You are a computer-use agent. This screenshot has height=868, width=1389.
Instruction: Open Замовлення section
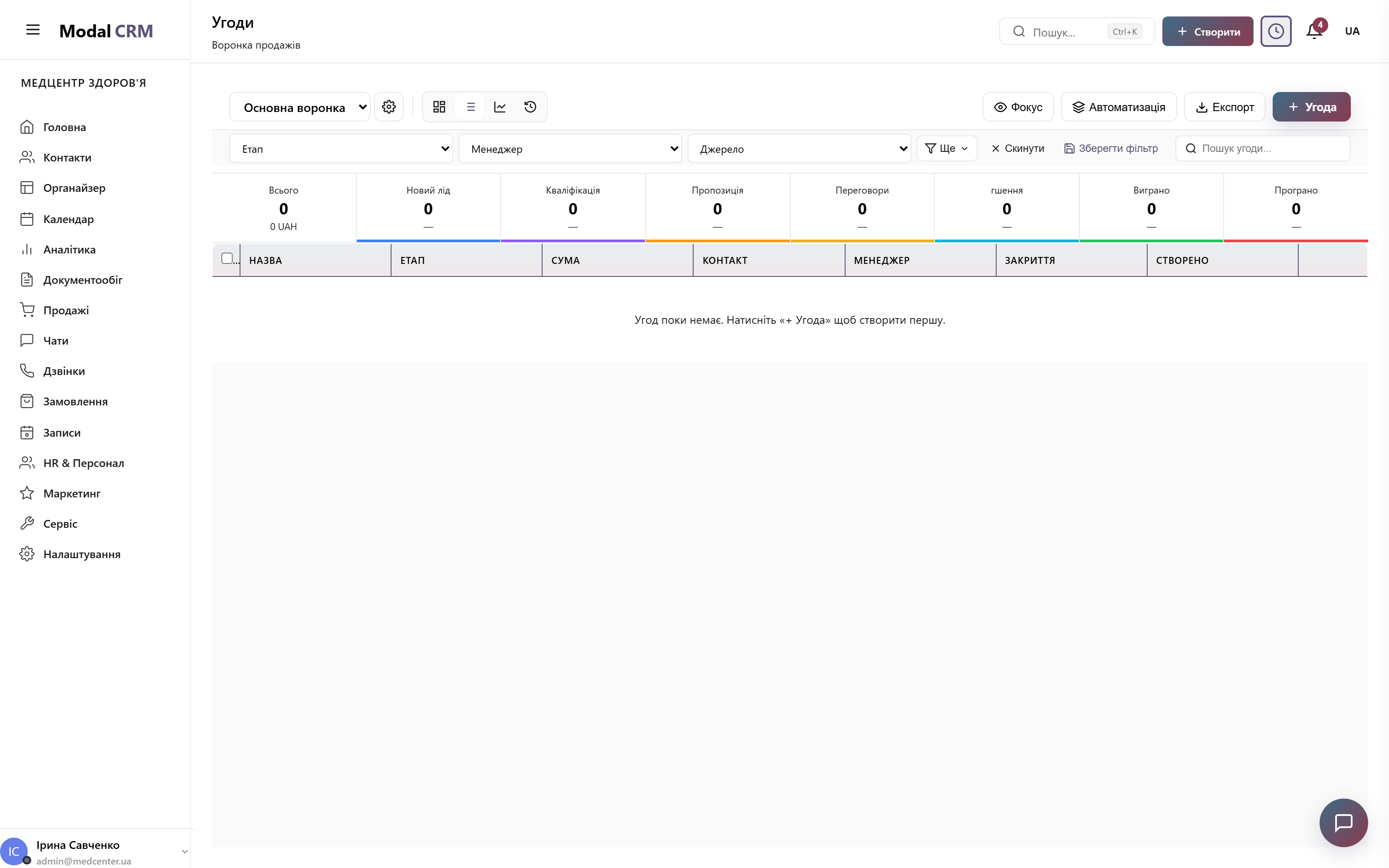(x=95, y=401)
